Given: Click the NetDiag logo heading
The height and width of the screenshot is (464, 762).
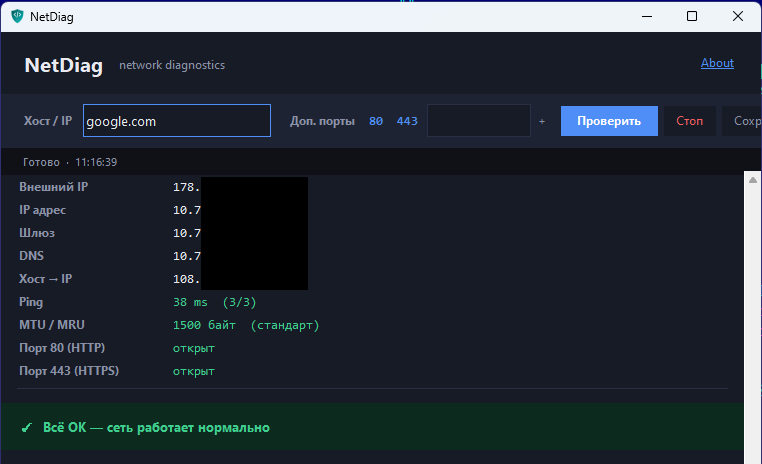Looking at the screenshot, I should (64, 65).
